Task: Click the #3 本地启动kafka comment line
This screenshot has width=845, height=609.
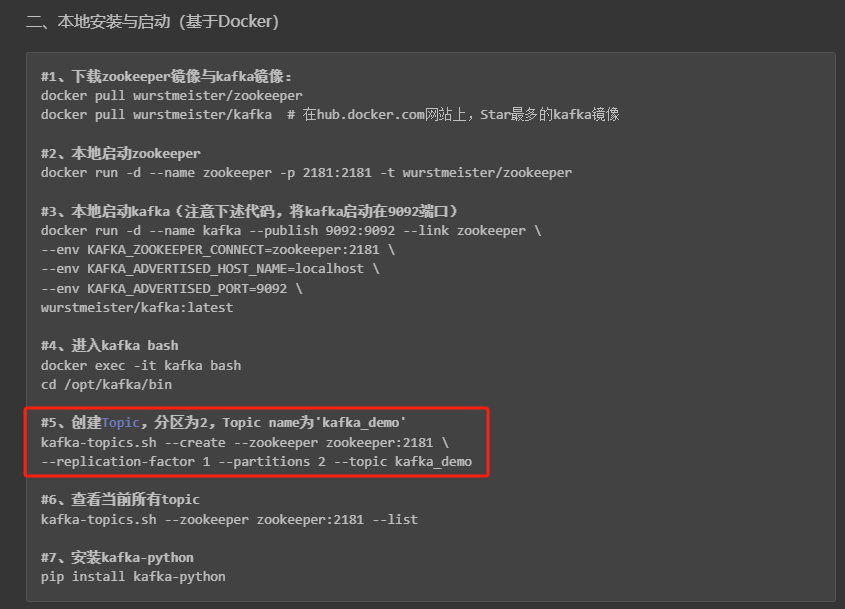Action: pyautogui.click(x=249, y=211)
